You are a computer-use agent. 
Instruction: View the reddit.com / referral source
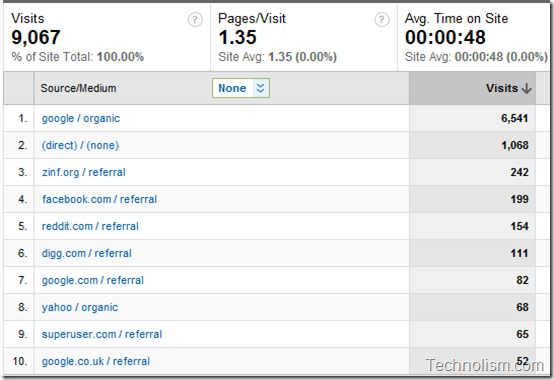90,226
